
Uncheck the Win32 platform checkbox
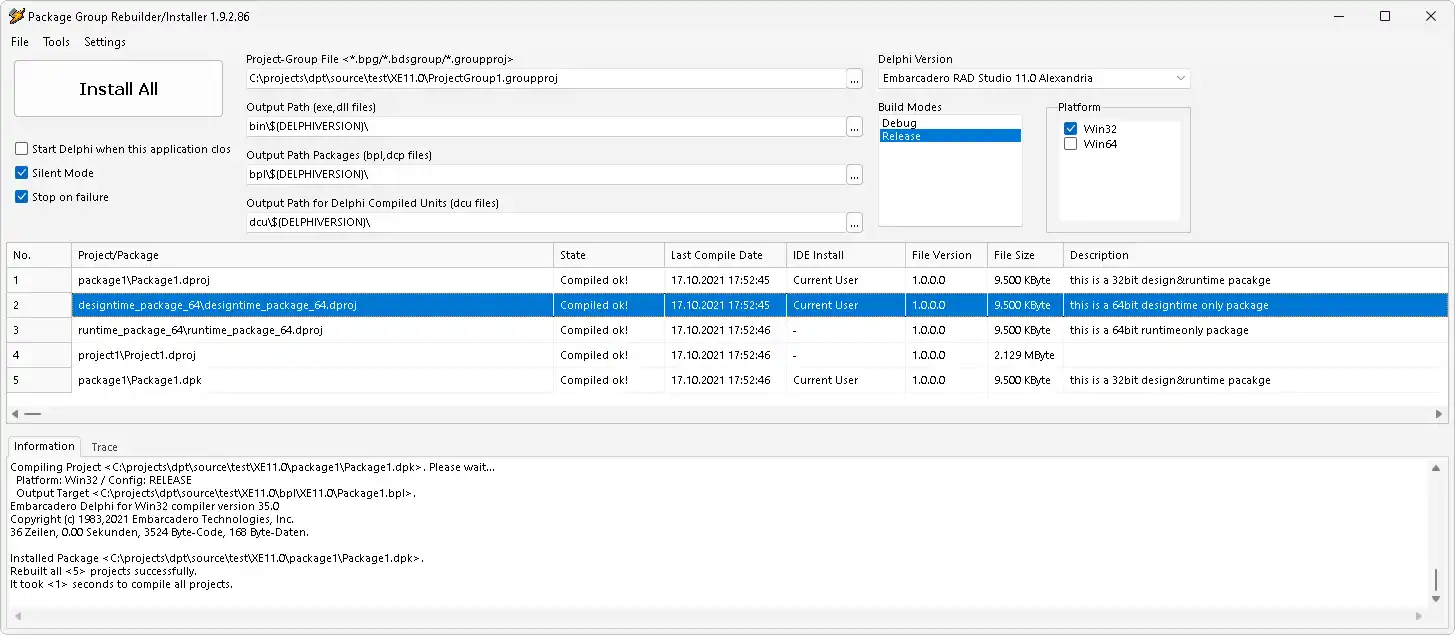1071,129
